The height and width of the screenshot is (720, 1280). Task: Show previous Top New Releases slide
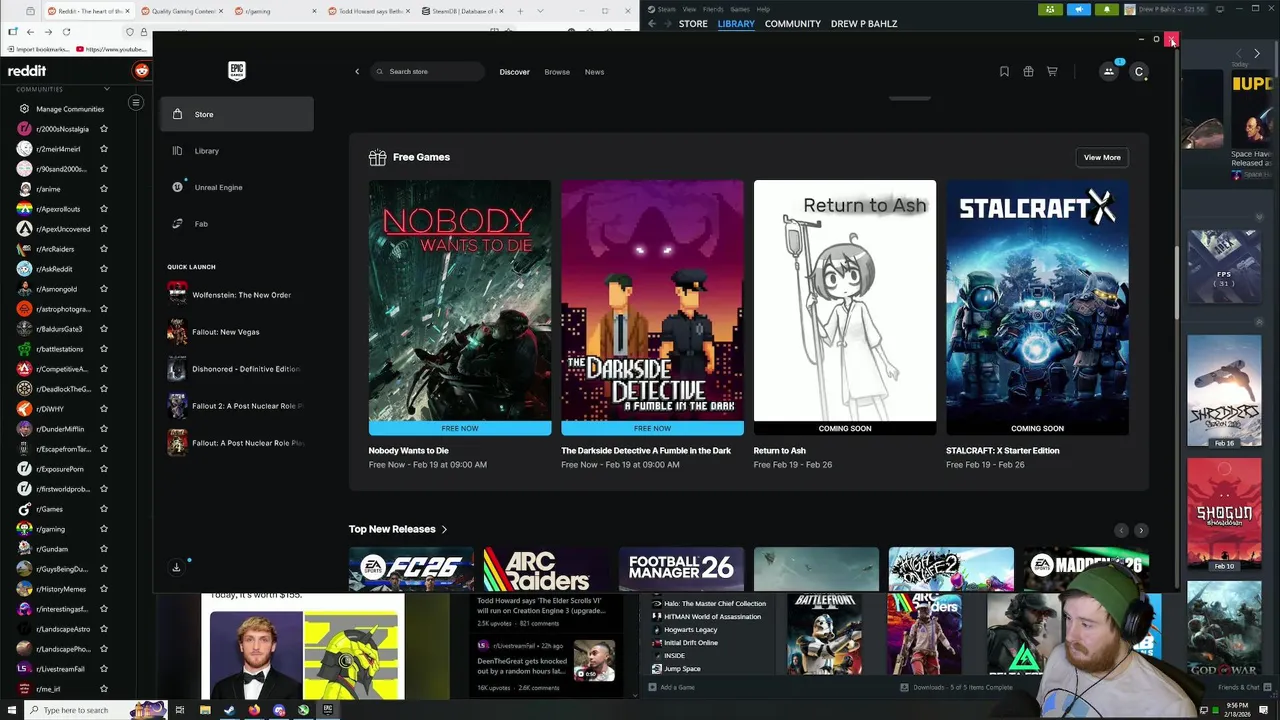(1121, 530)
